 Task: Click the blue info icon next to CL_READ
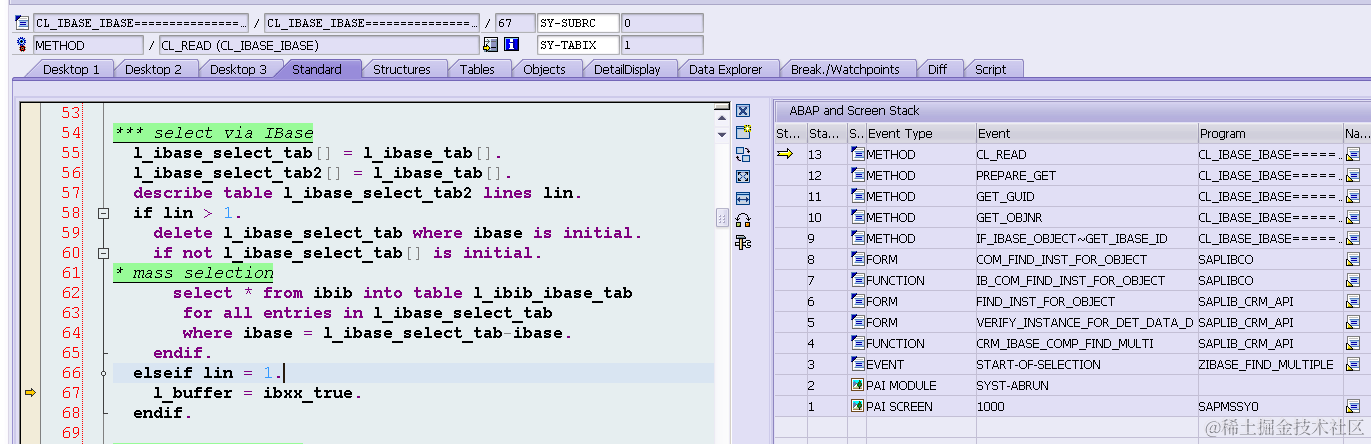[x=512, y=44]
